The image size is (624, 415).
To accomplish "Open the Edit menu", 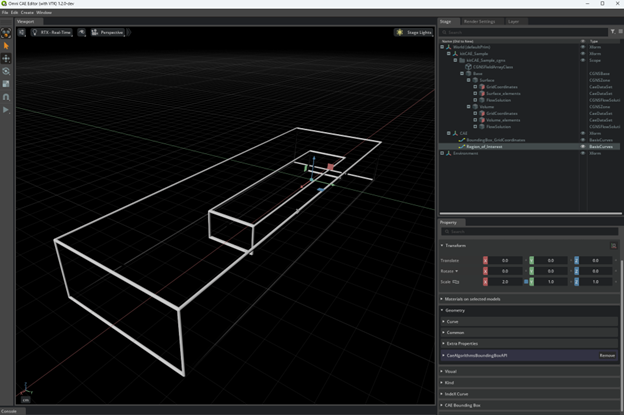I will click(x=14, y=12).
